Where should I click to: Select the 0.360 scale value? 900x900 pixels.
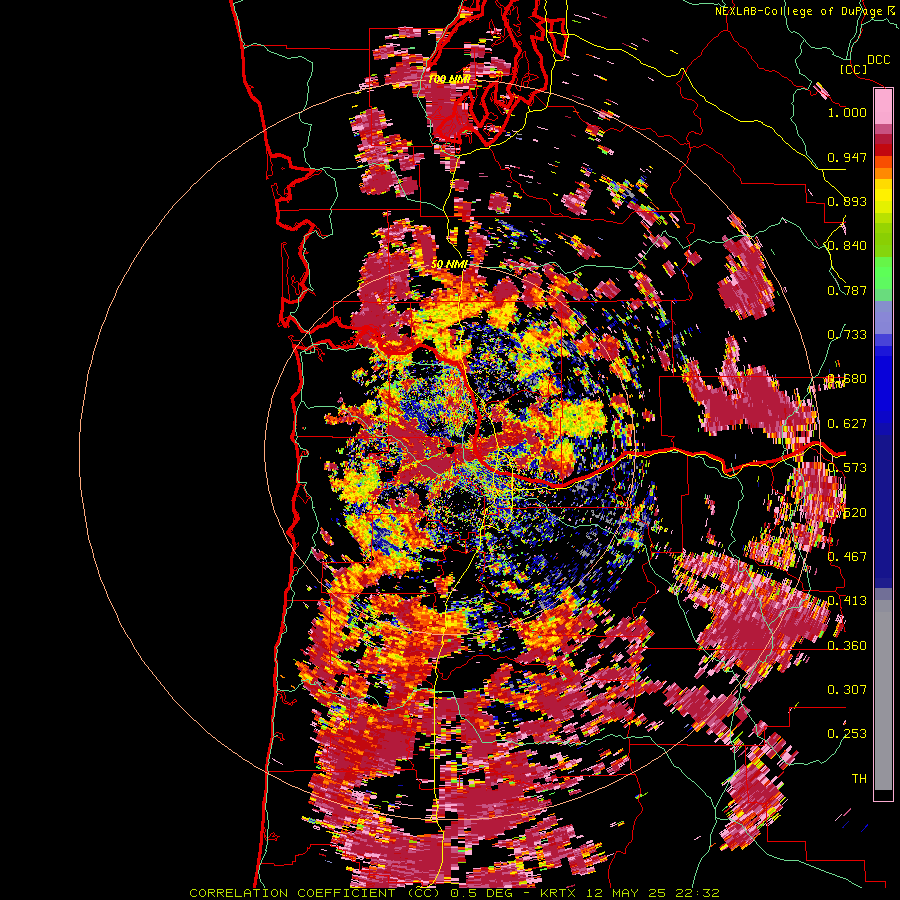point(847,646)
